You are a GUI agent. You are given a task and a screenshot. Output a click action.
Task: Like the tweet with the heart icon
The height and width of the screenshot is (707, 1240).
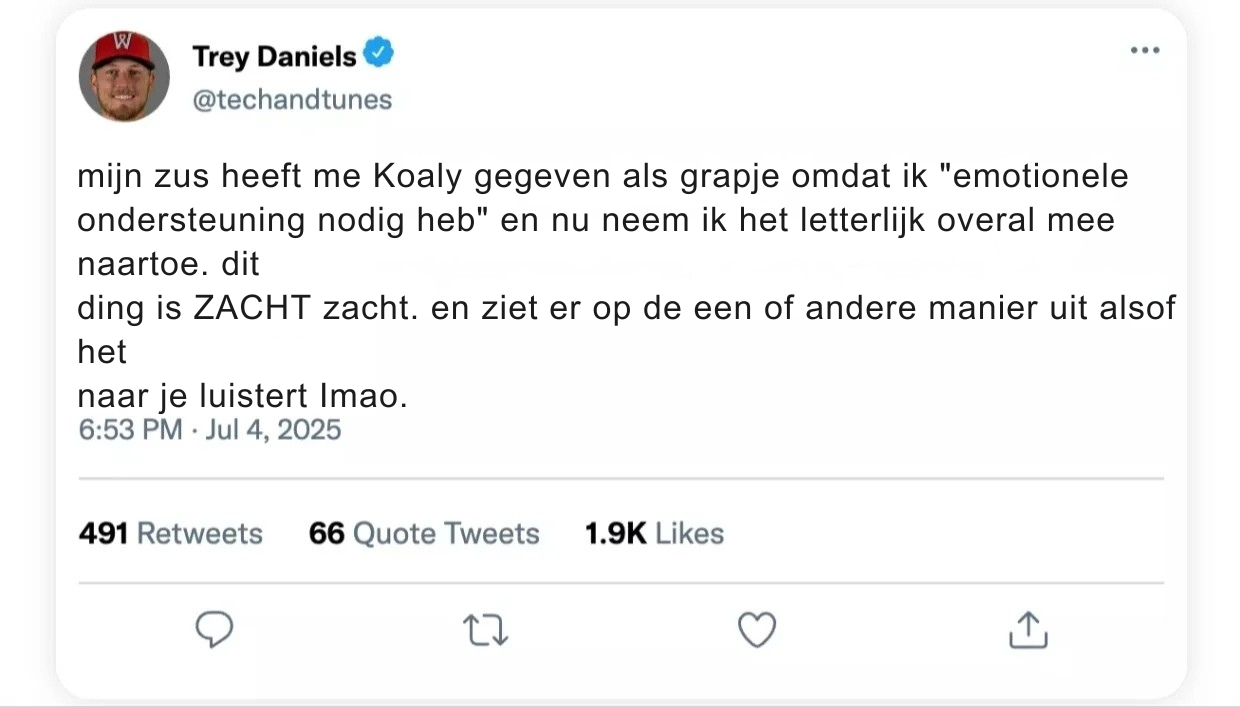point(756,630)
